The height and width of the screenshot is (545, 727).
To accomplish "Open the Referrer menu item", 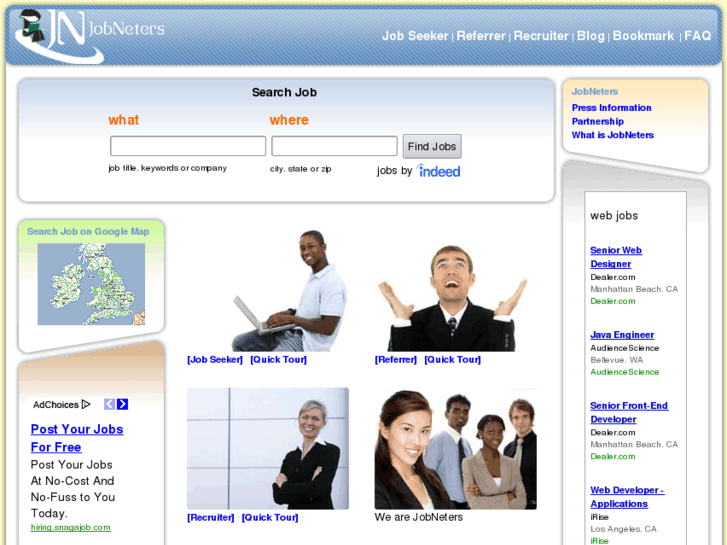I will pyautogui.click(x=481, y=36).
